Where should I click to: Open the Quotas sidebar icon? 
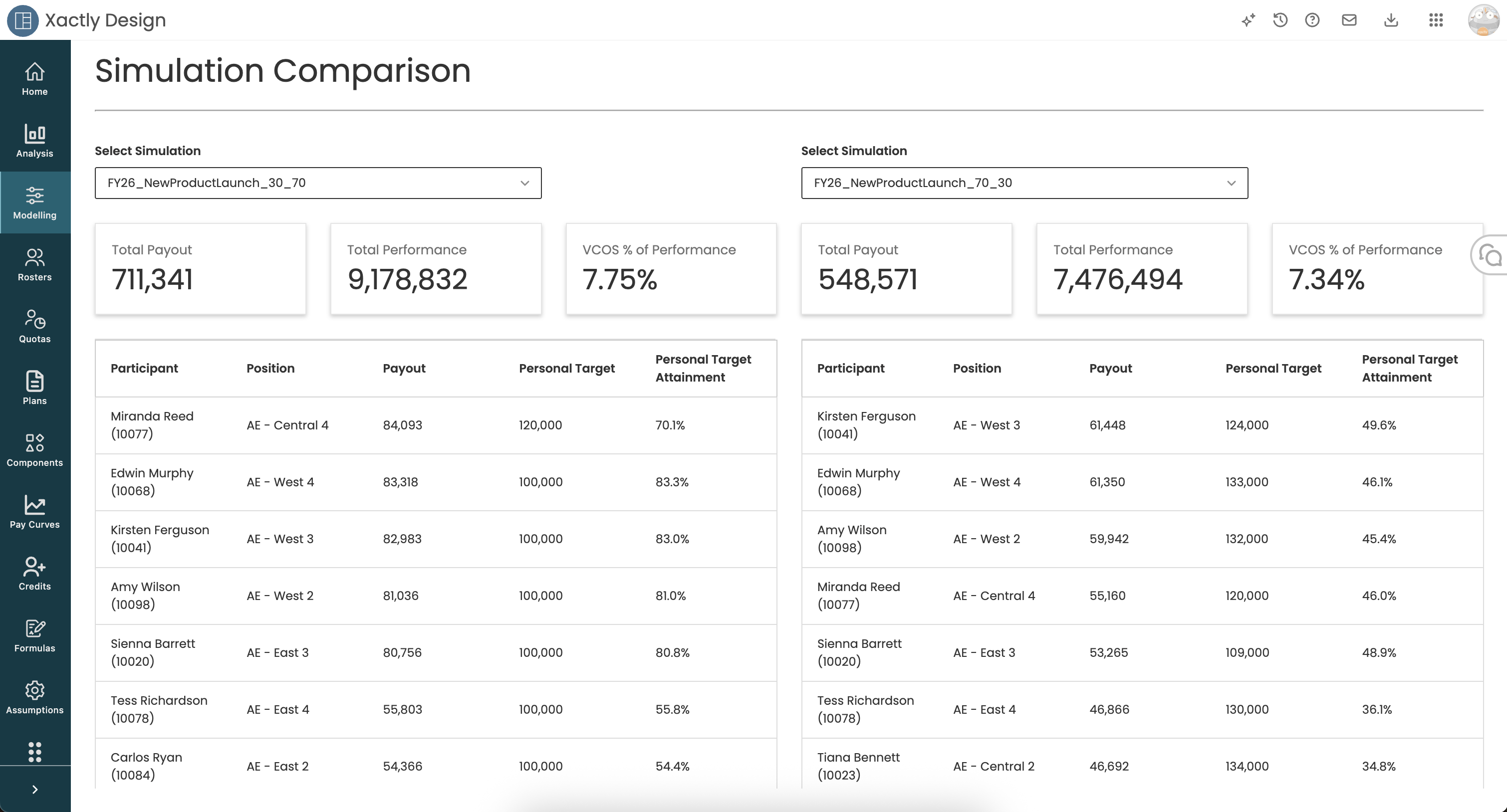(34, 326)
